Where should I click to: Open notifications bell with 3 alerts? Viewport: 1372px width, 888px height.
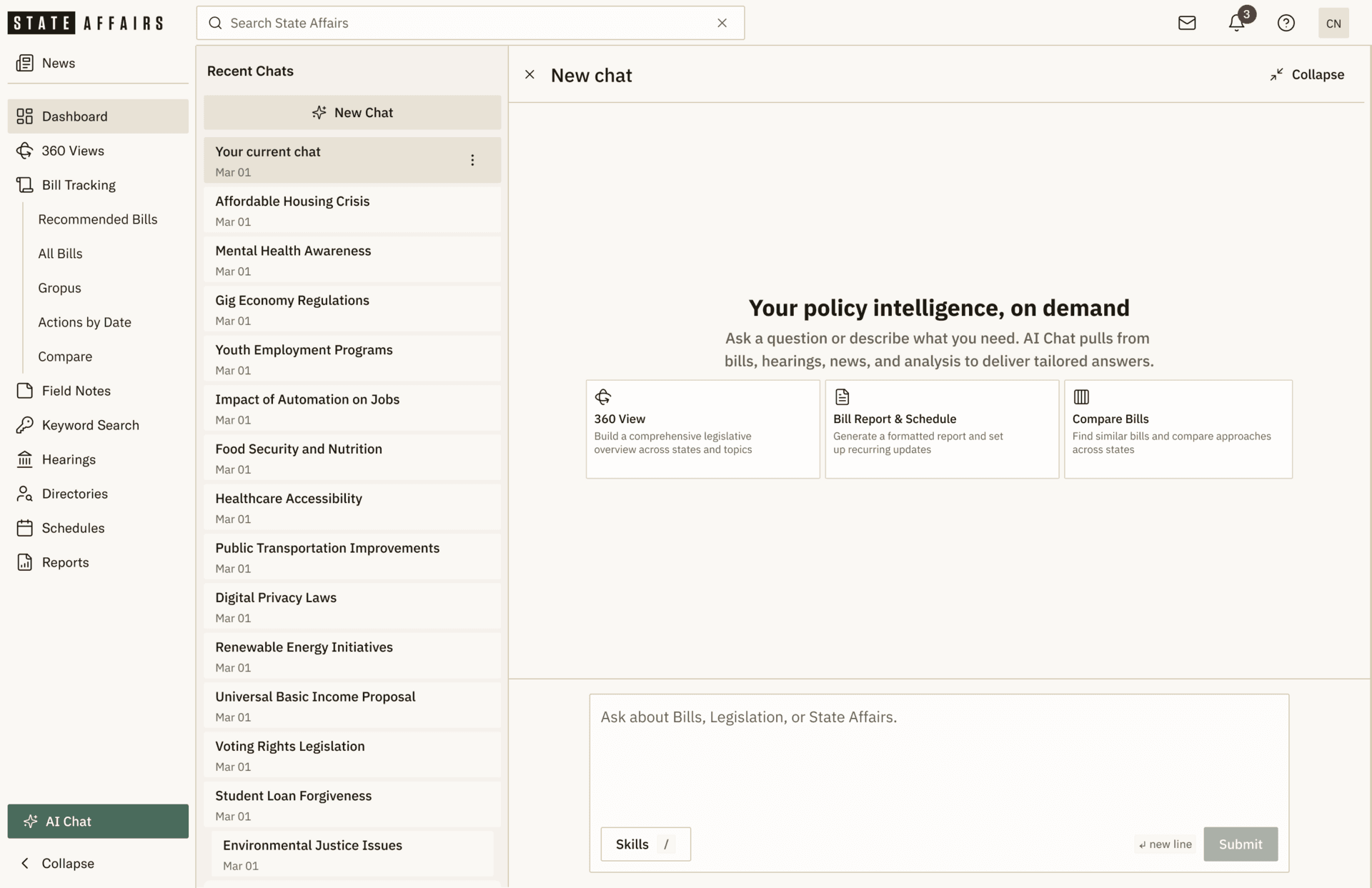click(1237, 23)
